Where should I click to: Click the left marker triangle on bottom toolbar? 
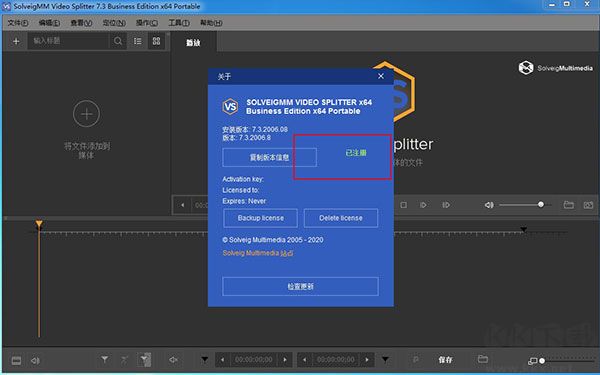(205, 359)
